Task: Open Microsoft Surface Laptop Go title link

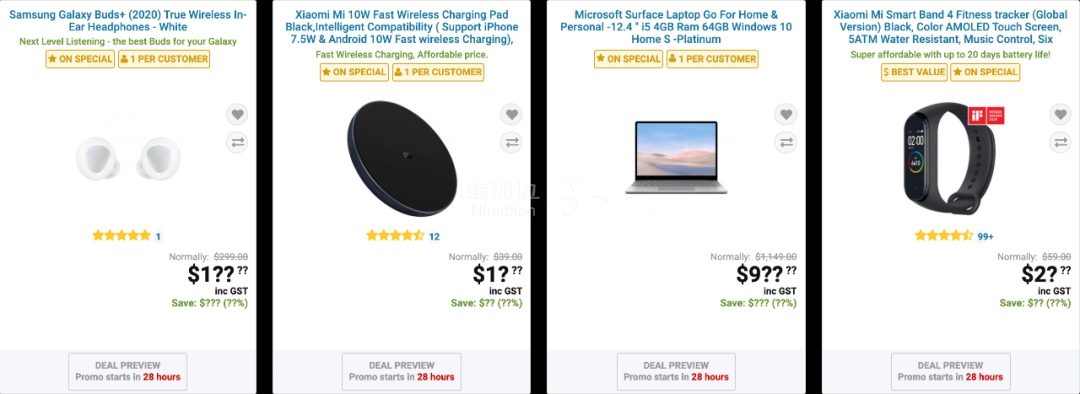Action: [676, 27]
